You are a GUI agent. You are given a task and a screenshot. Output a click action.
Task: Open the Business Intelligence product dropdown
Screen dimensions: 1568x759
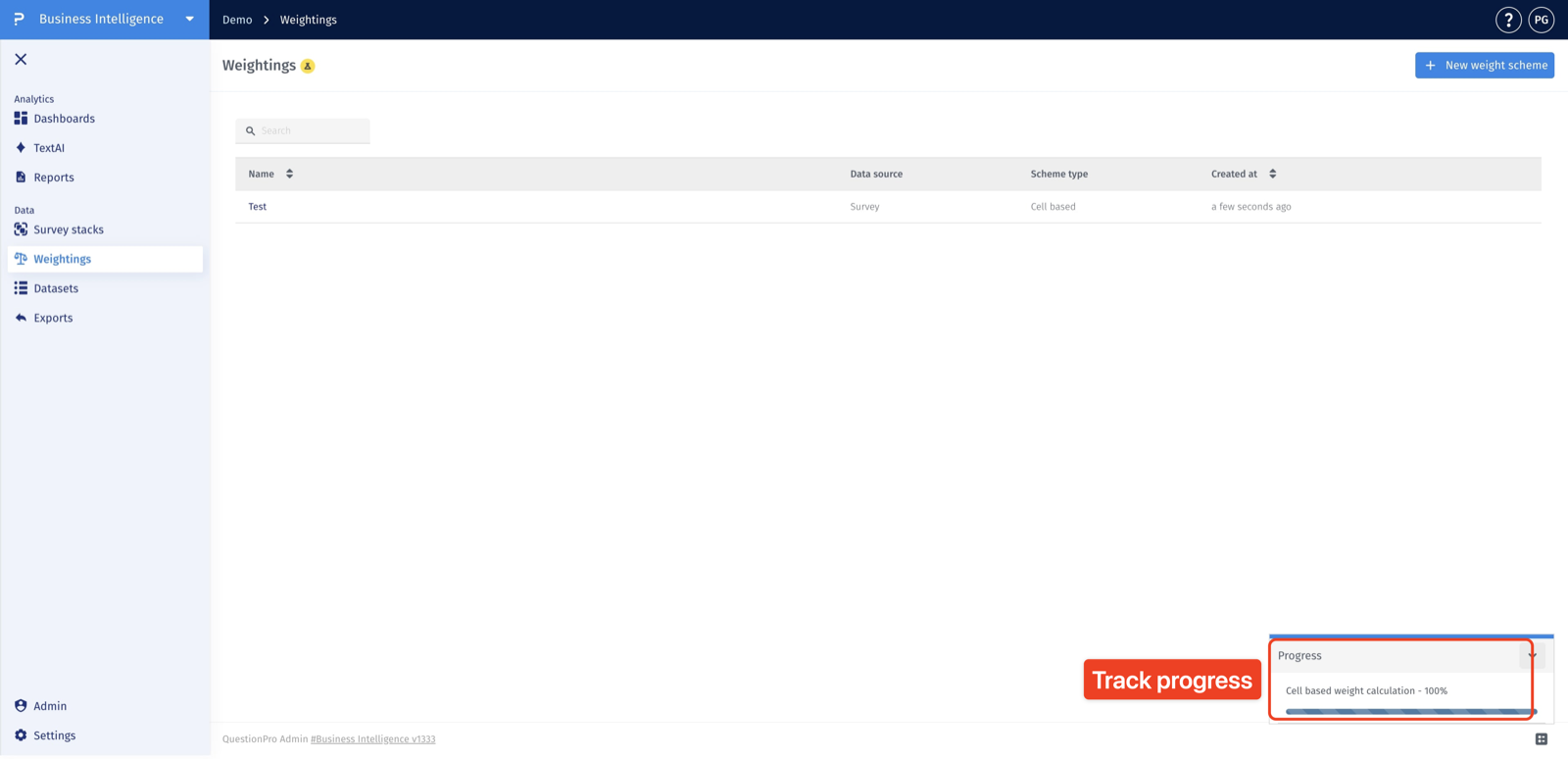(189, 19)
